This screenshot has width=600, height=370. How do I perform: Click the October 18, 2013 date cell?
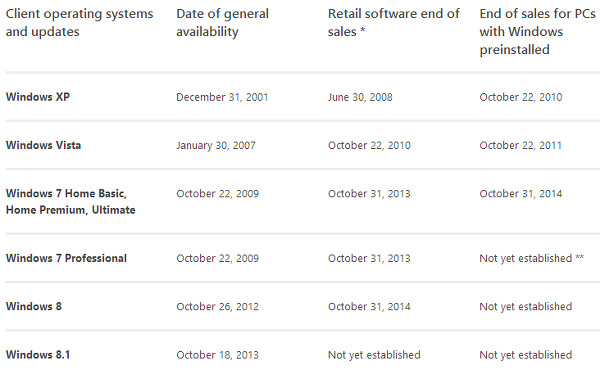tap(217, 355)
